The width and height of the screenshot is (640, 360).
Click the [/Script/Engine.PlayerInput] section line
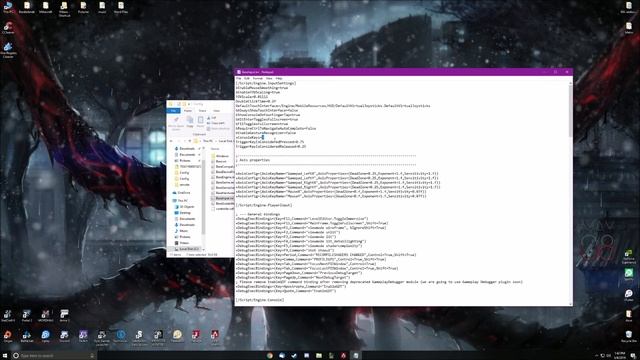coord(264,205)
